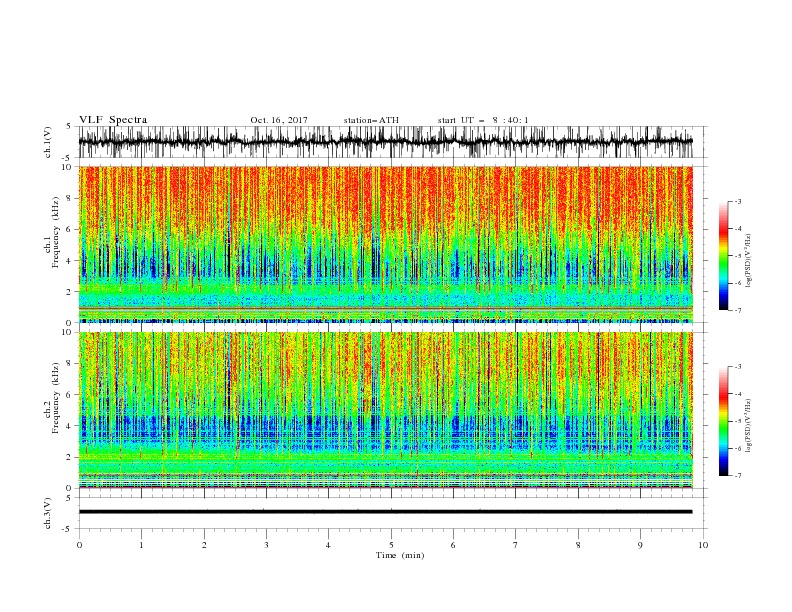Click inside the ch.2 spectrogram panel
This screenshot has height=612, width=792.
click(386, 410)
